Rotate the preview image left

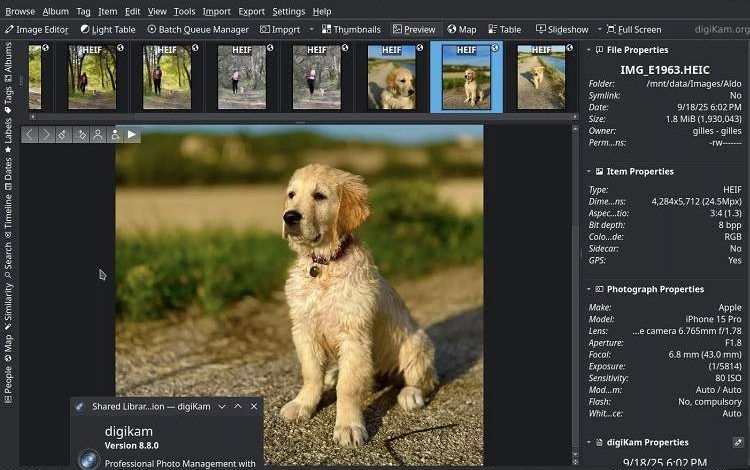pos(63,134)
